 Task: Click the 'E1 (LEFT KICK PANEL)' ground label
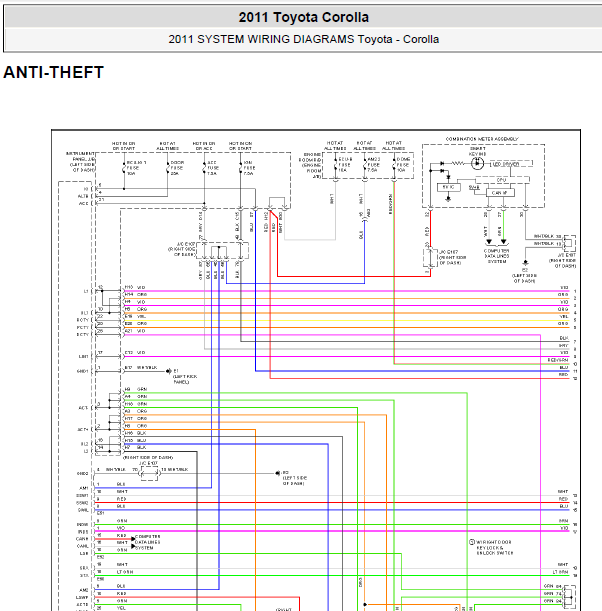coord(185,376)
